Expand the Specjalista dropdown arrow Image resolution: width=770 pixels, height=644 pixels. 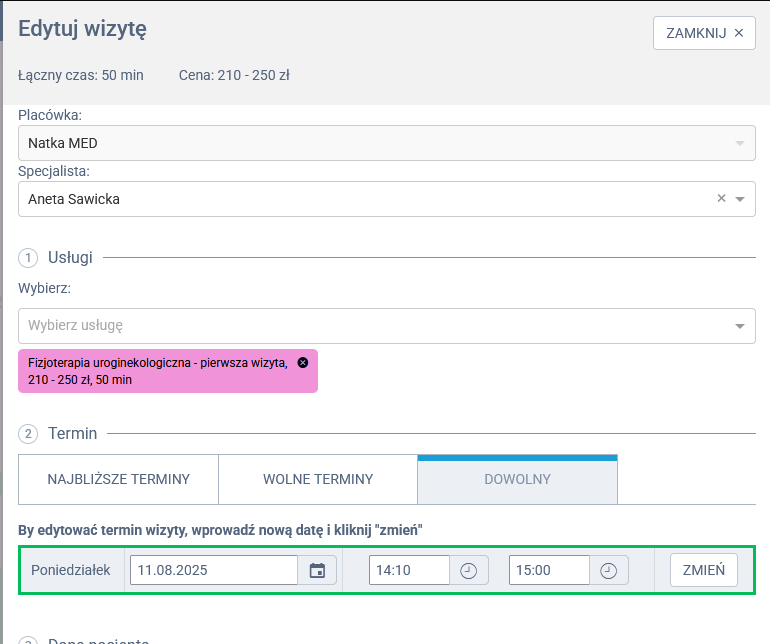click(740, 199)
